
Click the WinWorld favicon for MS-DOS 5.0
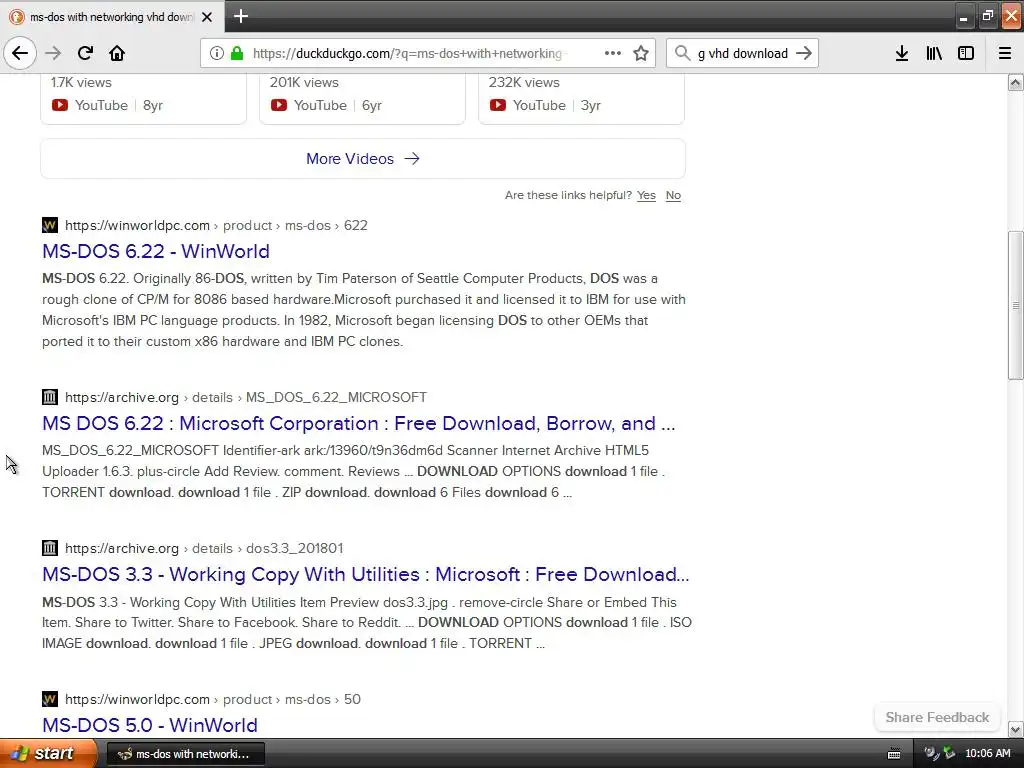(50, 699)
